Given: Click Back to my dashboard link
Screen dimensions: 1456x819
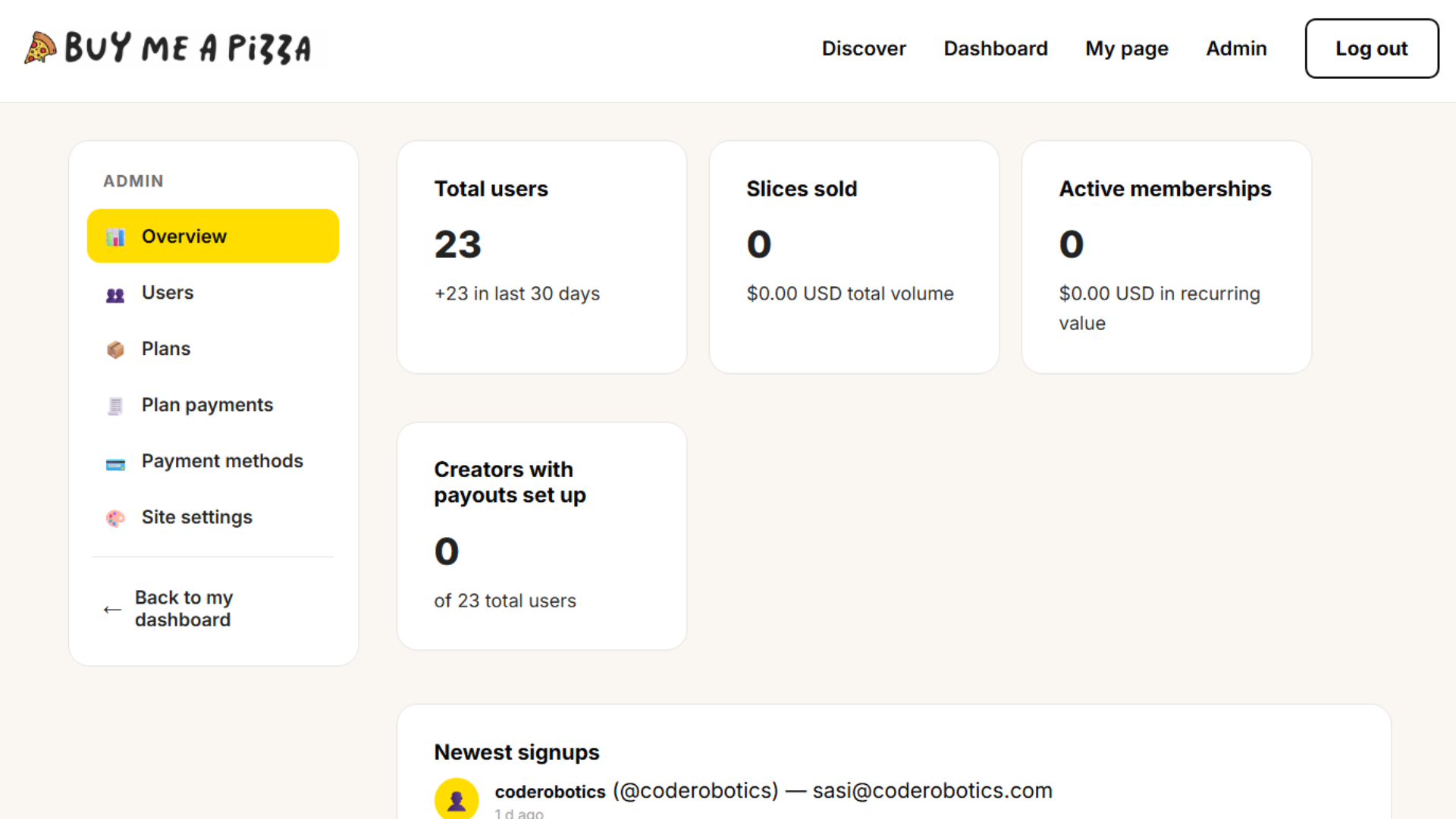Looking at the screenshot, I should 184,608.
